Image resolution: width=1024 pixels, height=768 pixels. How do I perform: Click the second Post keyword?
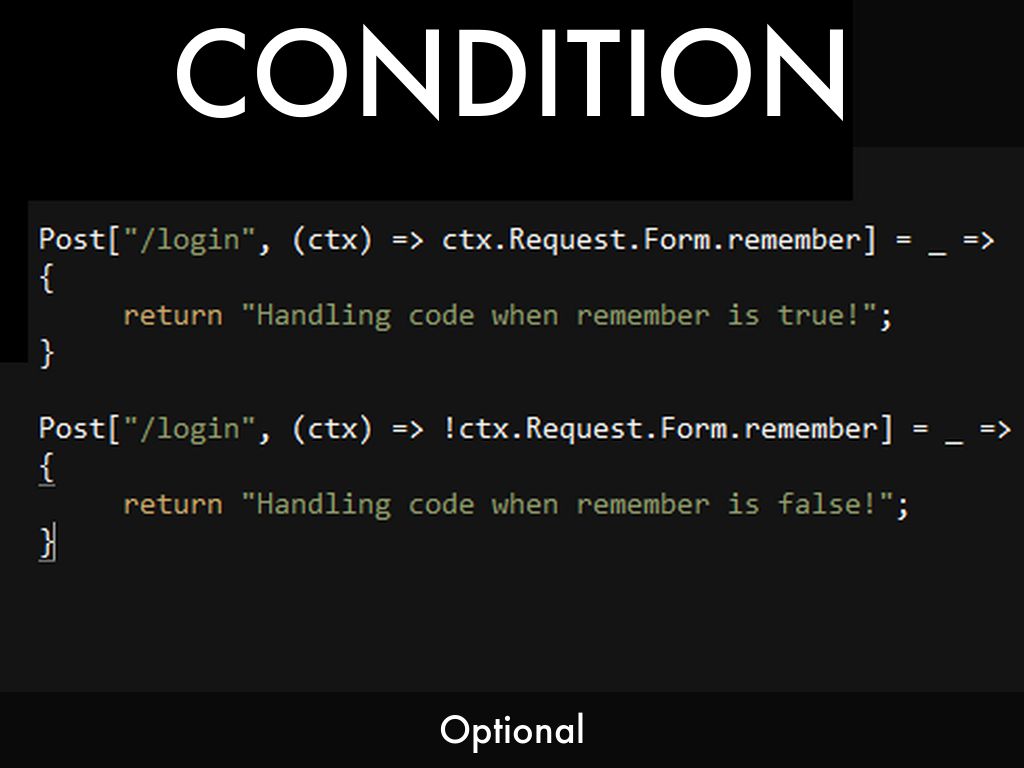pyautogui.click(x=72, y=428)
